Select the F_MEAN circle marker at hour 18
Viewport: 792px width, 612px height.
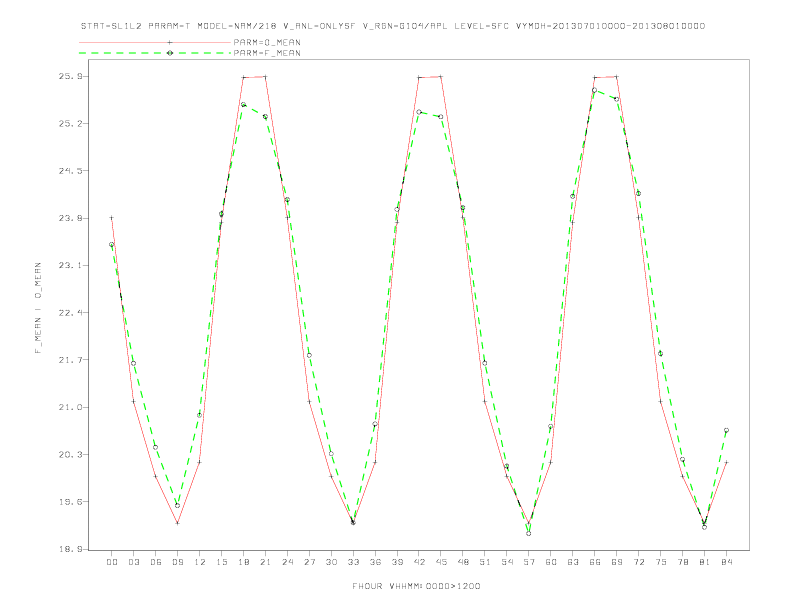[x=243, y=105]
